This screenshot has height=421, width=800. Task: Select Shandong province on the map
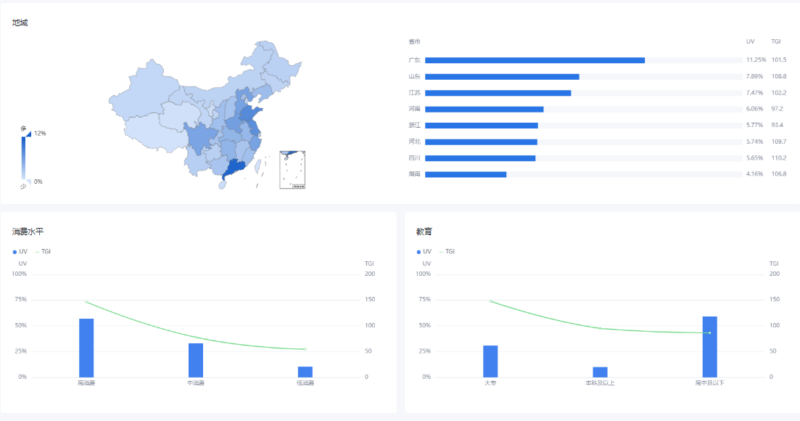(250, 113)
